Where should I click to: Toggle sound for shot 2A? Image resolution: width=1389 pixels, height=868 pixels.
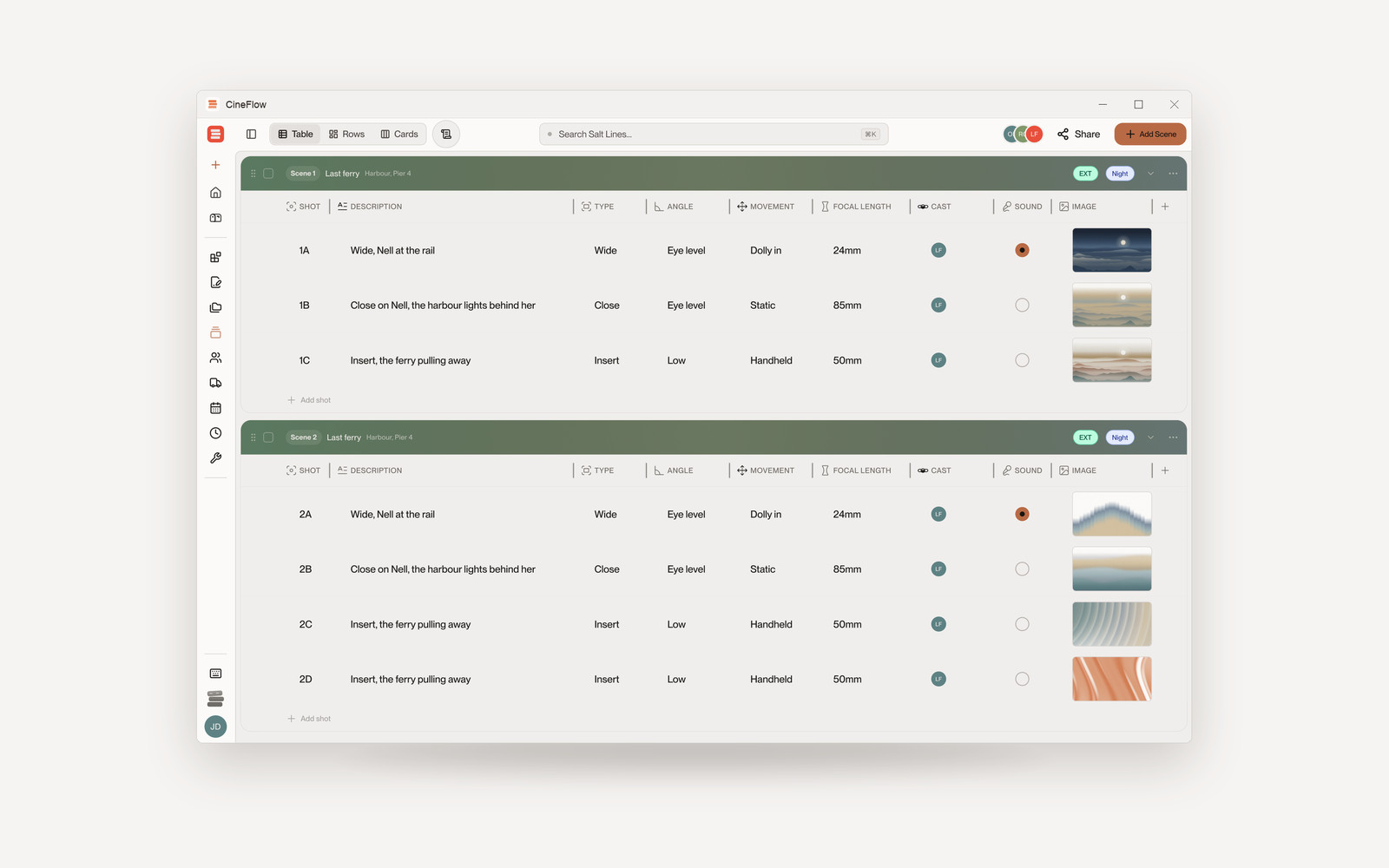pyautogui.click(x=1022, y=514)
